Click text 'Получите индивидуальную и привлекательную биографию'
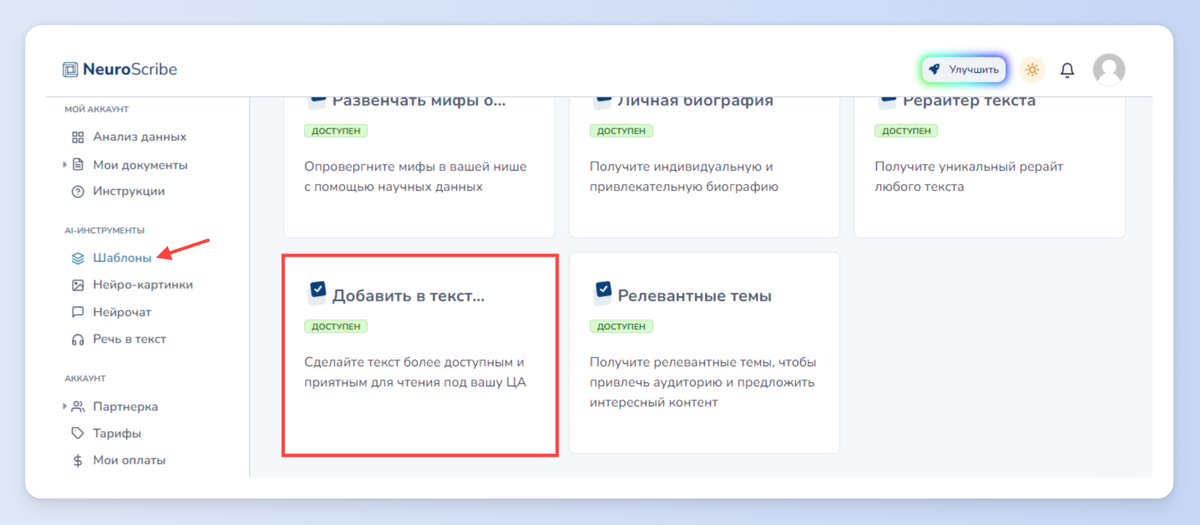Image resolution: width=1200 pixels, height=525 pixels. point(684,176)
